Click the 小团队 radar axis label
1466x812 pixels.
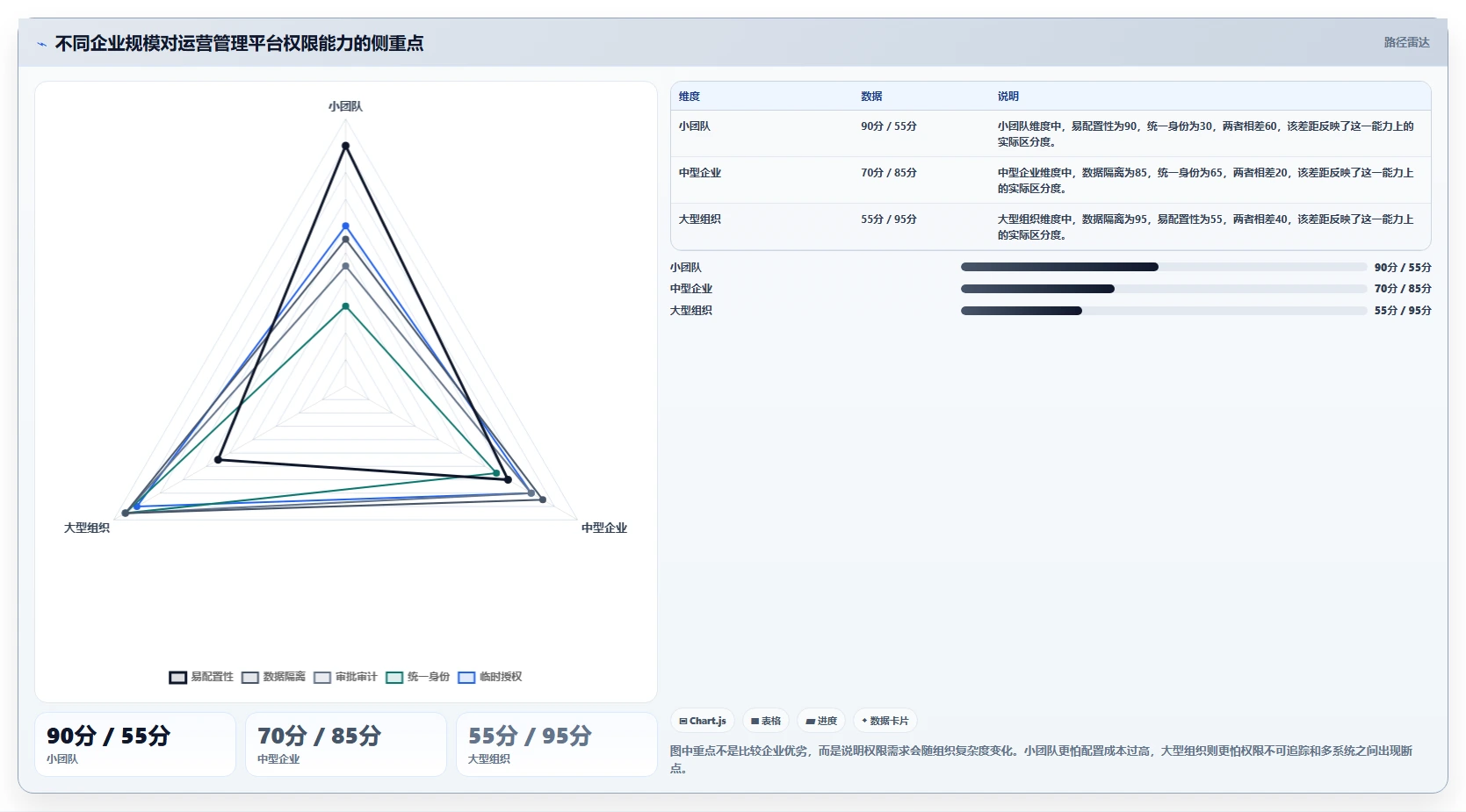tap(345, 106)
